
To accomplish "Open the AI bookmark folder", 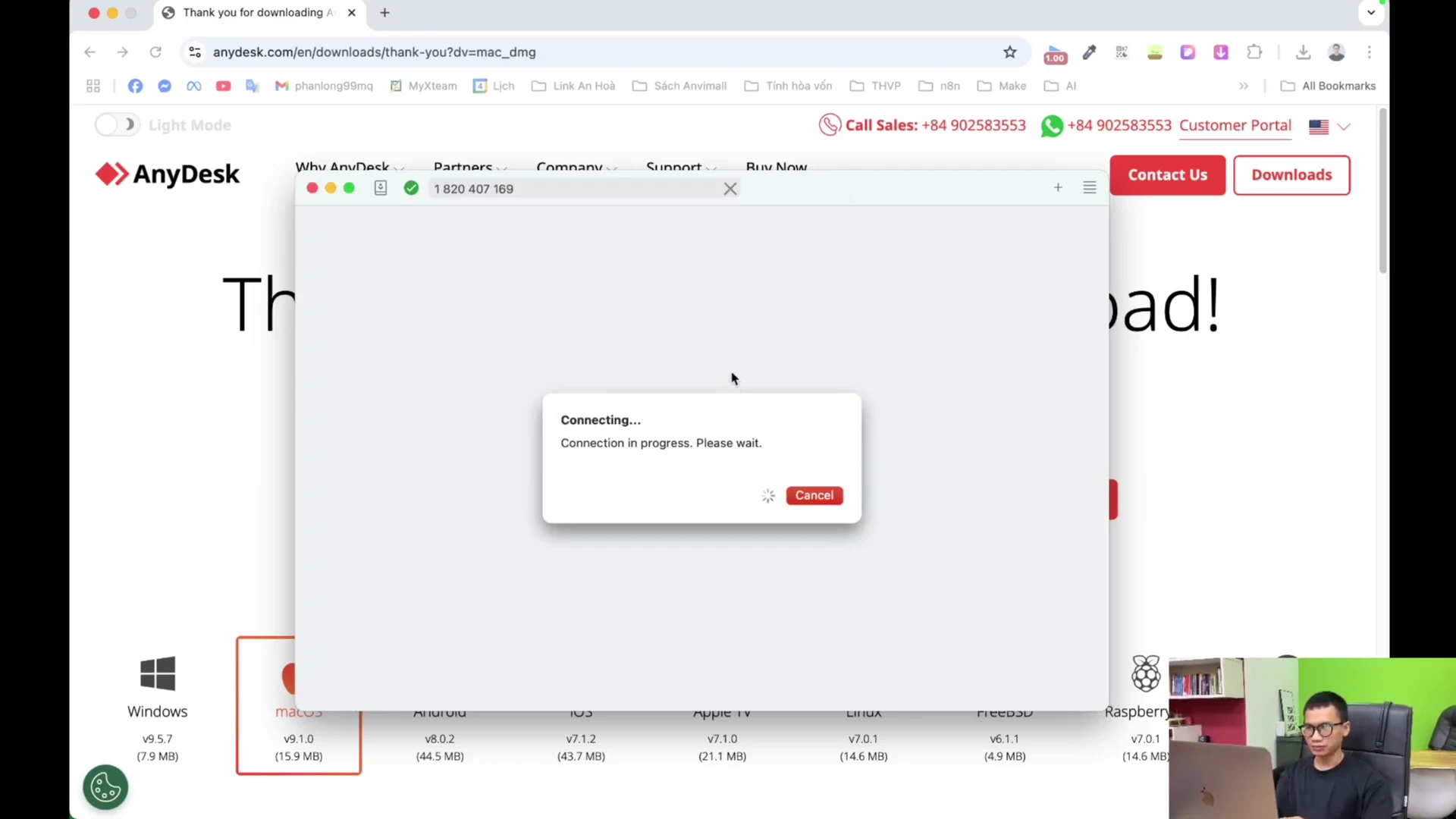I will [1060, 86].
